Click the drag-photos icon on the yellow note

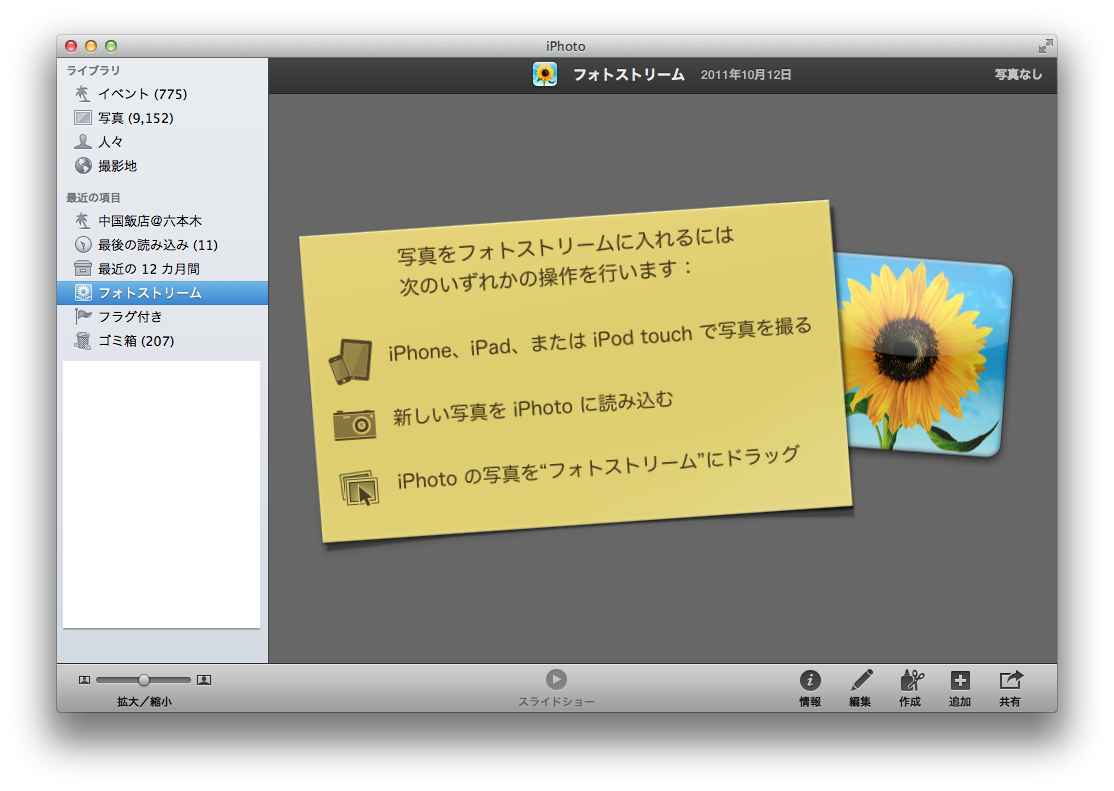(359, 488)
